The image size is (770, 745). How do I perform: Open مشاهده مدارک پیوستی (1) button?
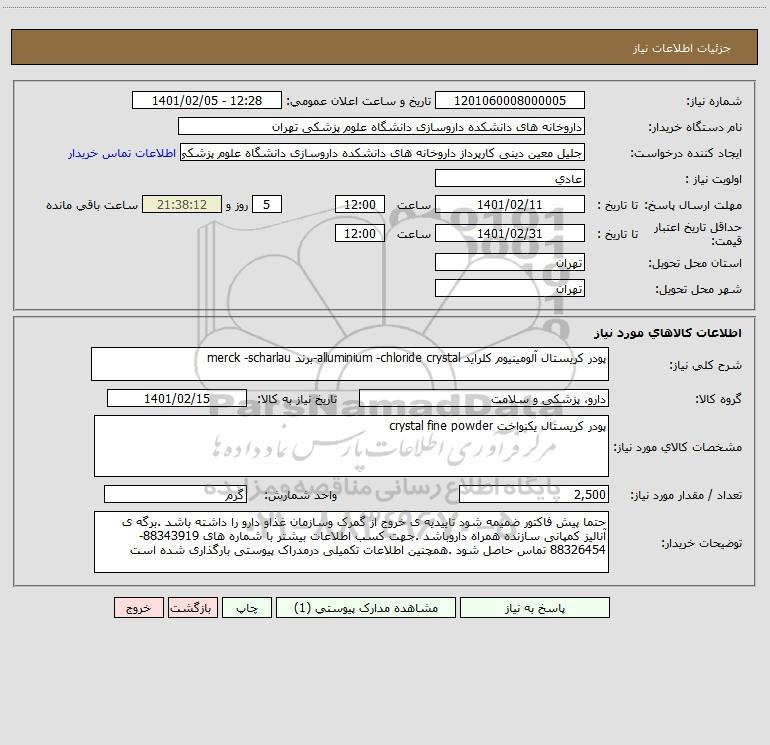(366, 608)
